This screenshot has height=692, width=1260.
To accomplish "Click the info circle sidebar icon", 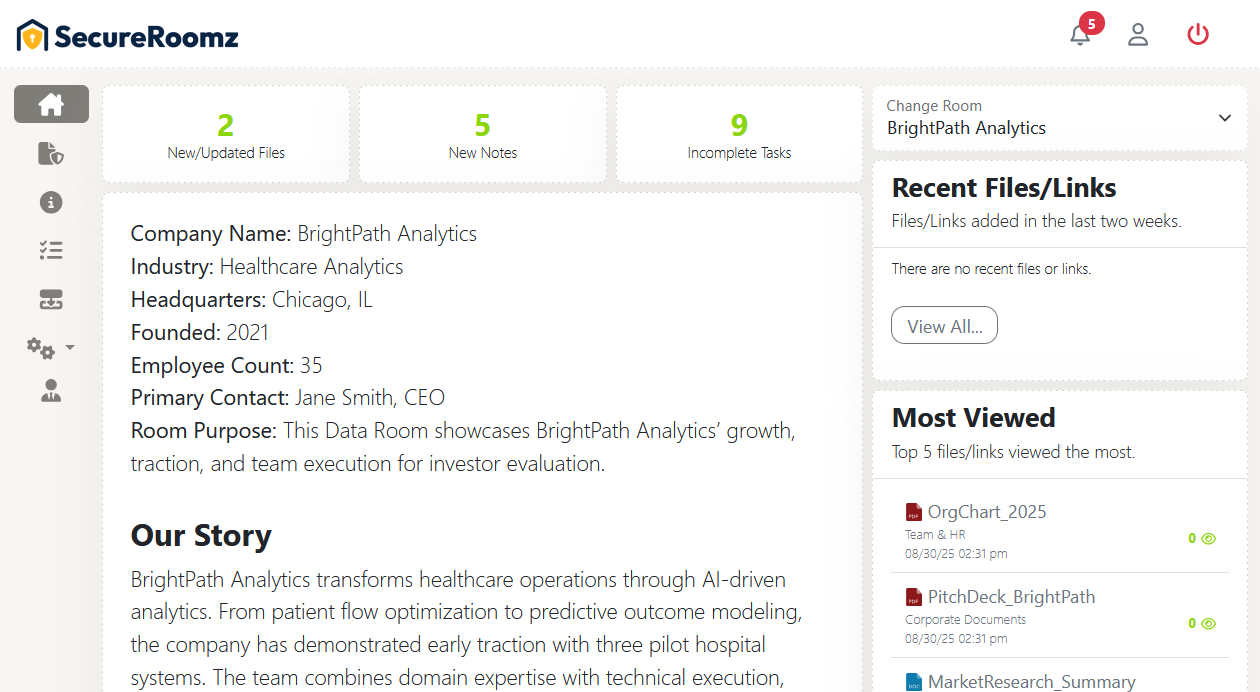I will (x=51, y=202).
